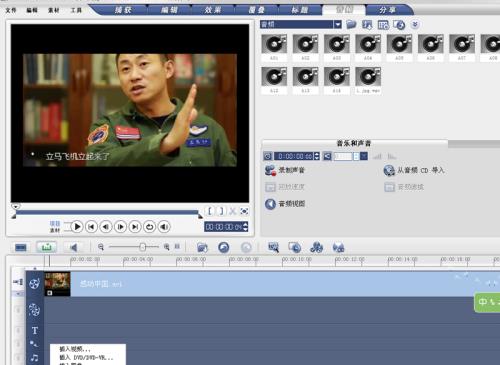
Task: Click the music track note icon
Action: point(34,358)
